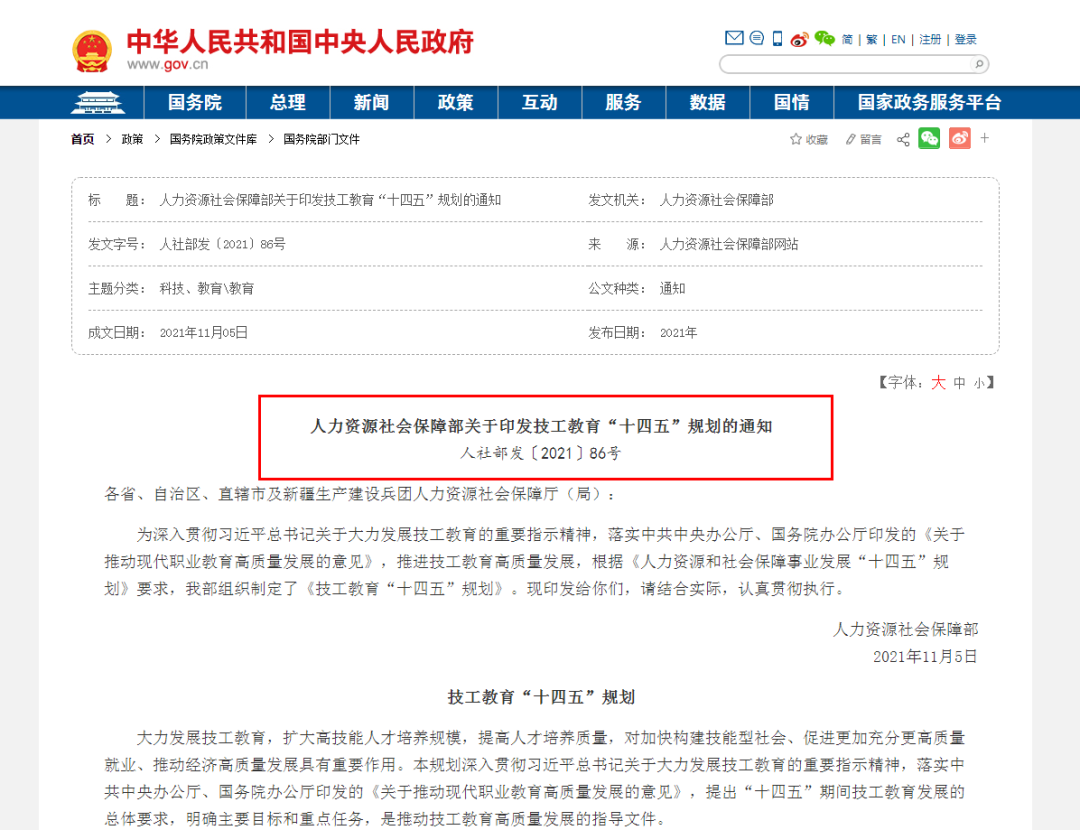Image resolution: width=1080 pixels, height=830 pixels.
Task: Click inside the search input box
Action: tap(850, 63)
